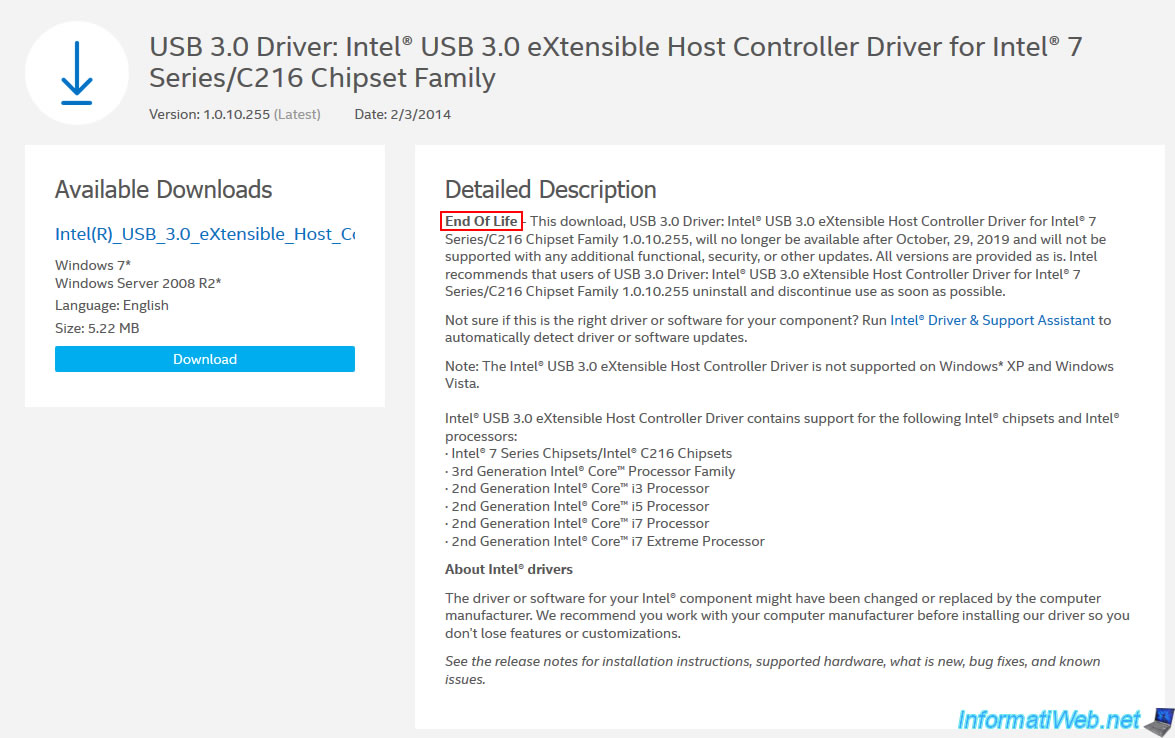Click the Language: English text

(112, 306)
